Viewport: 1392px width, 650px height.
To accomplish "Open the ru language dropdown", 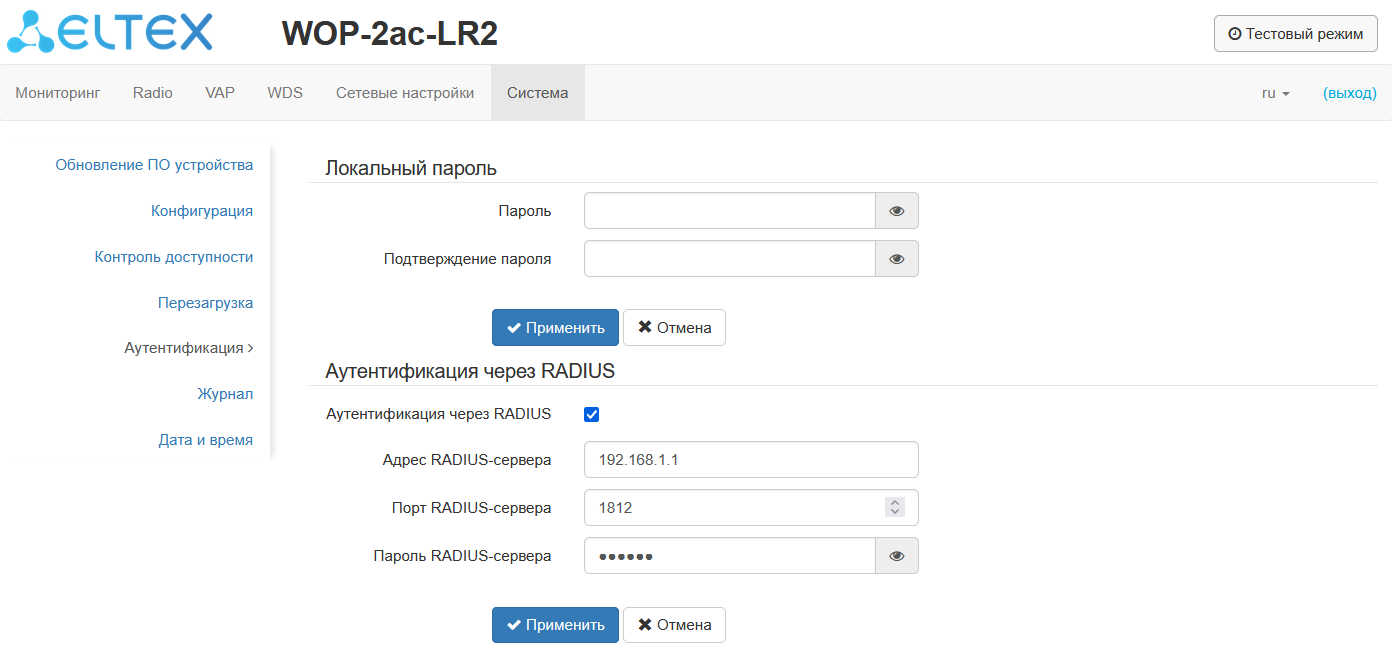I will tap(1275, 93).
